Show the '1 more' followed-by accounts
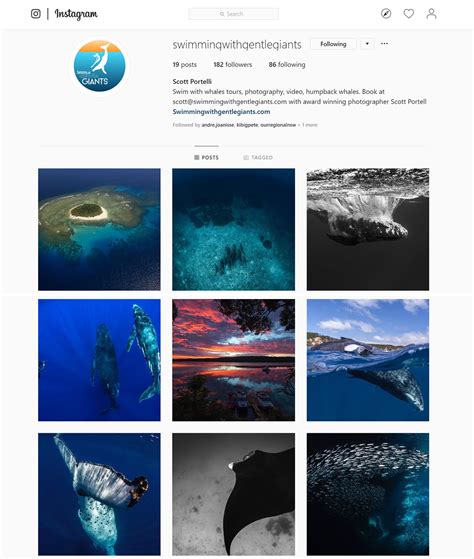This screenshot has height=559, width=474. [x=309, y=125]
